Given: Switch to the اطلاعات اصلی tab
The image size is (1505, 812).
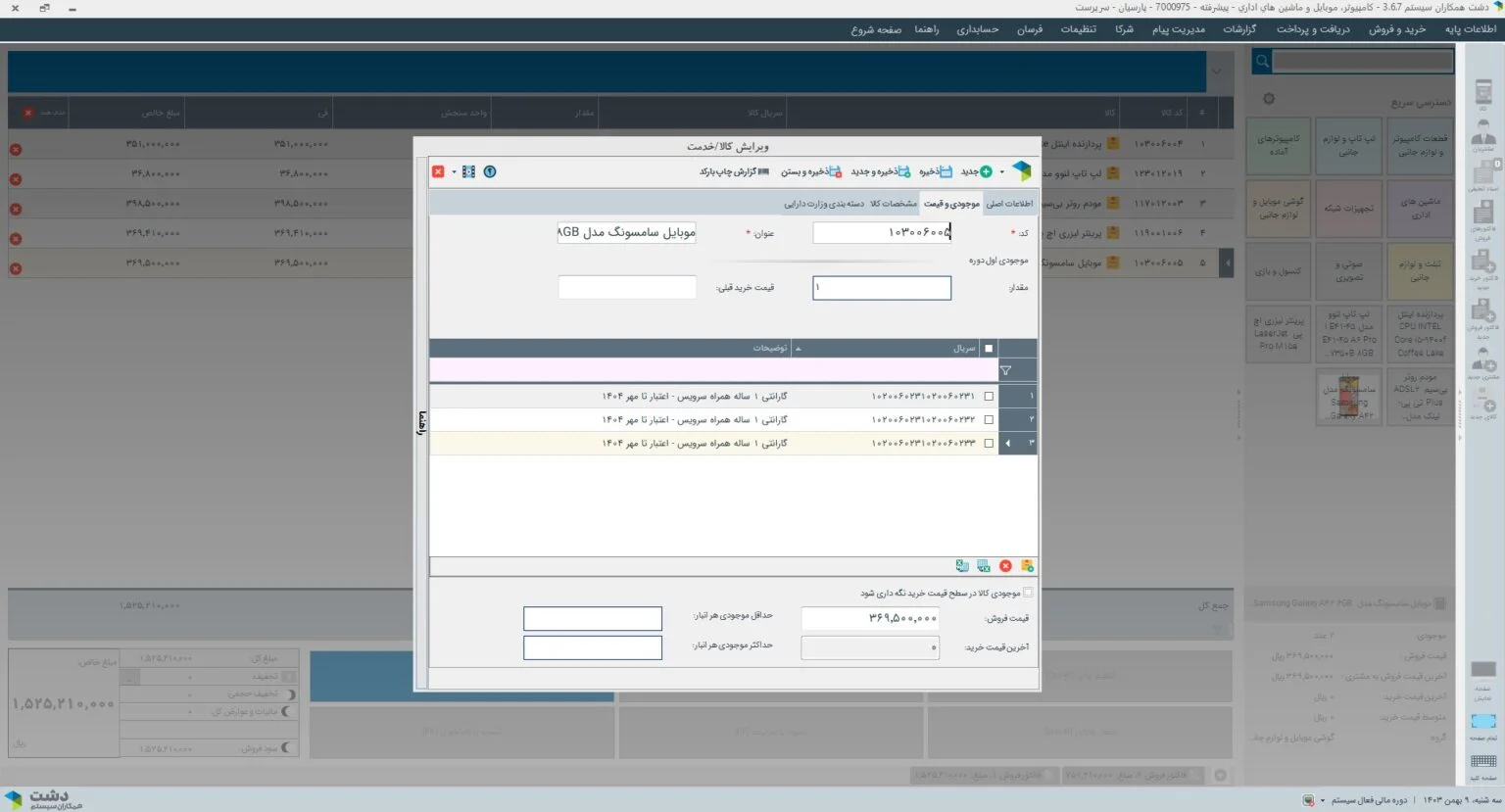Looking at the screenshot, I should (1009, 204).
